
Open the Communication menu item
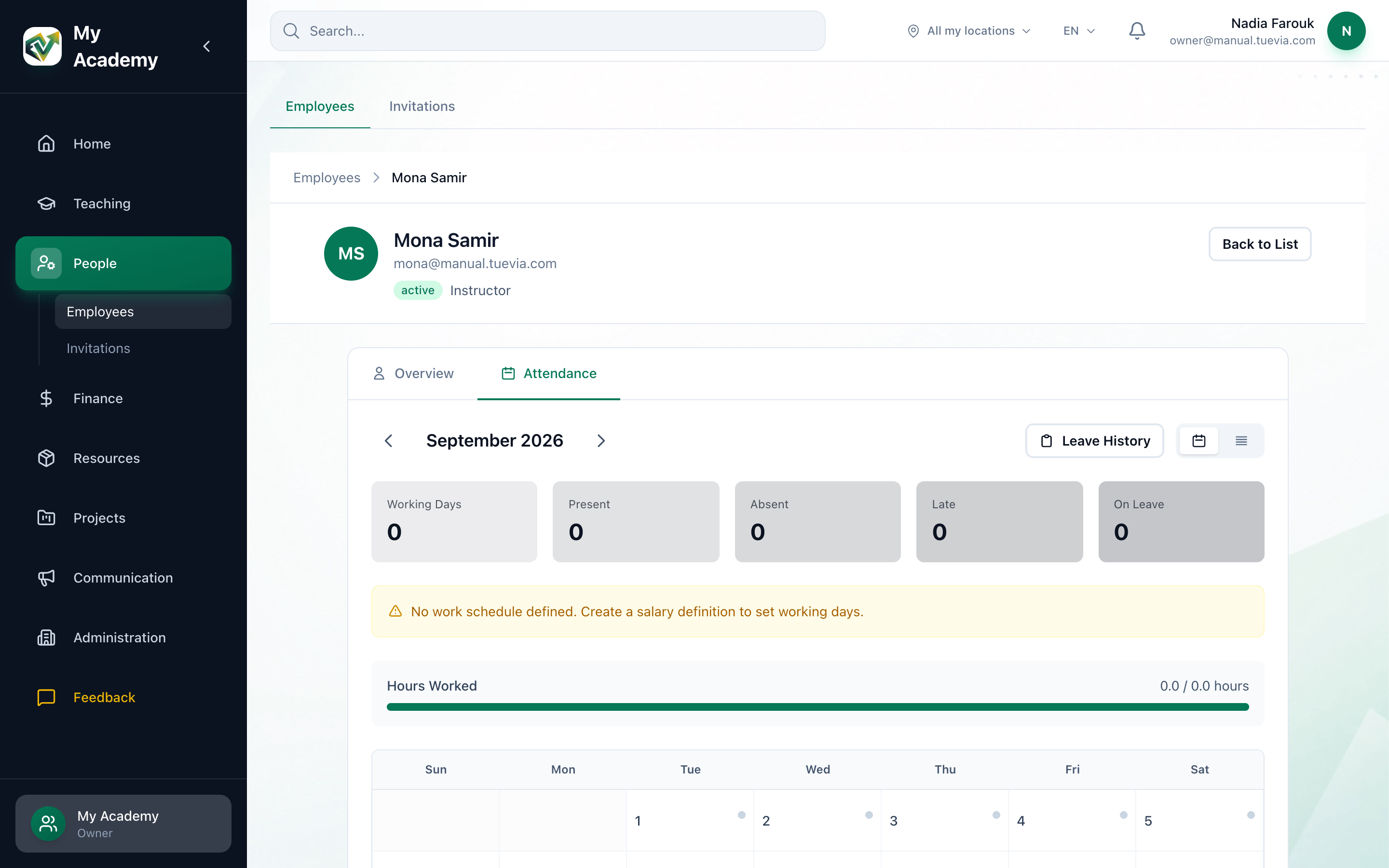[x=123, y=578]
